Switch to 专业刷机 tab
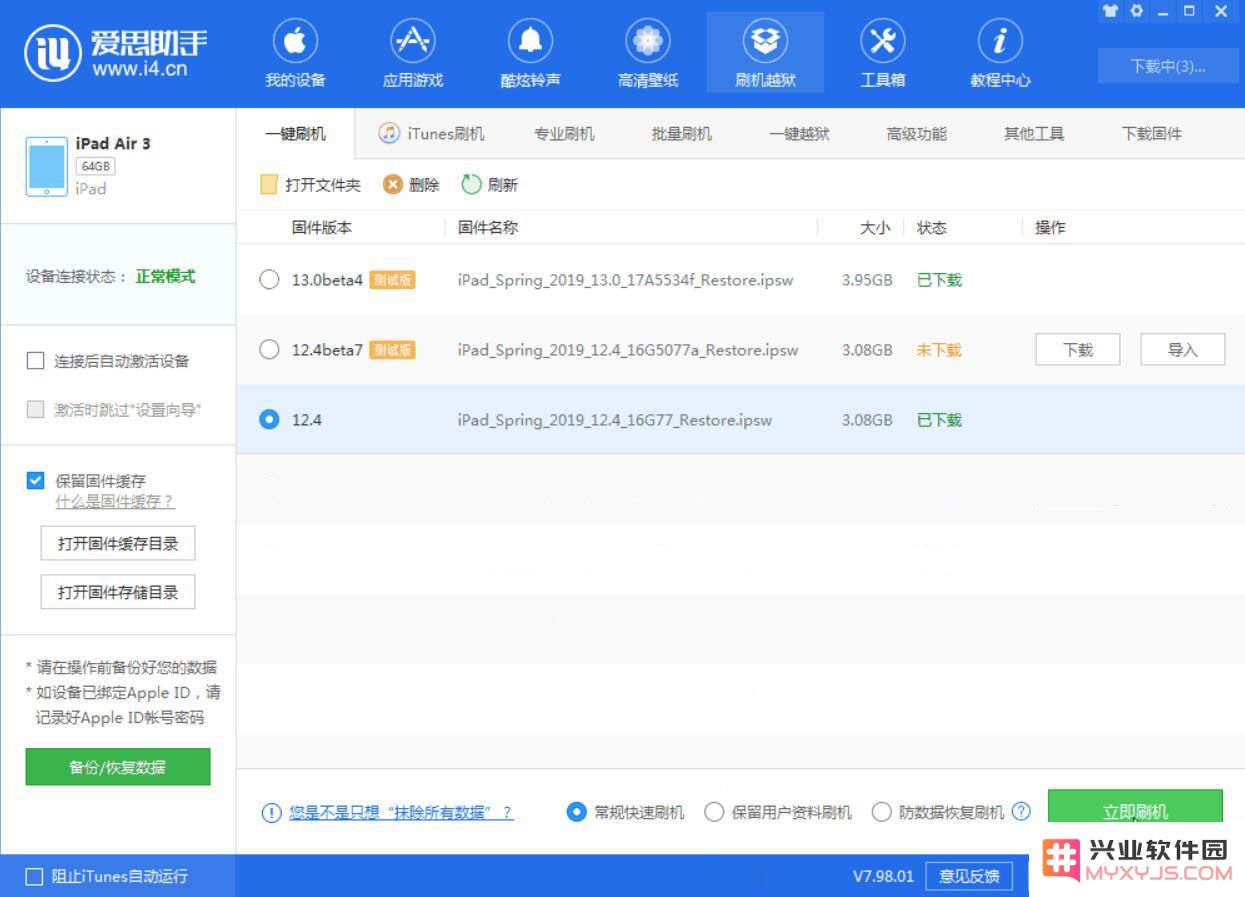Image resolution: width=1245 pixels, height=897 pixels. 564,134
